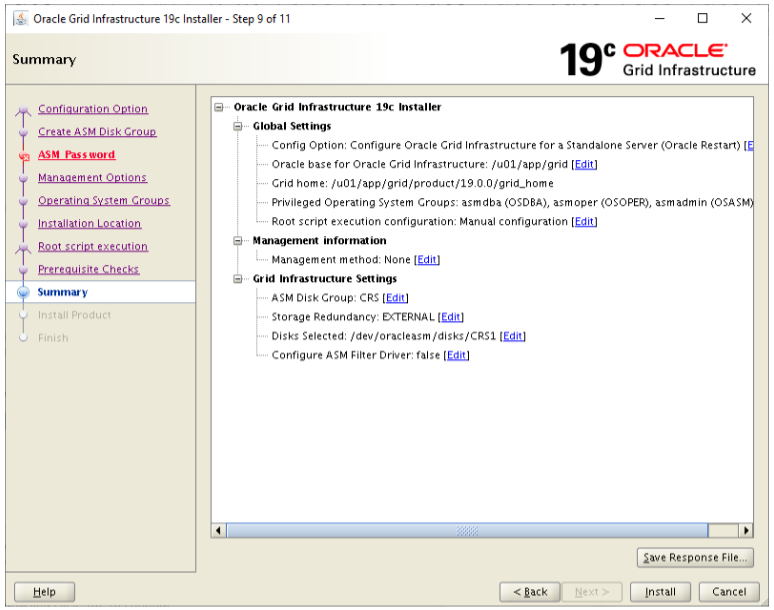Edit Root script execution configuration

click(584, 222)
